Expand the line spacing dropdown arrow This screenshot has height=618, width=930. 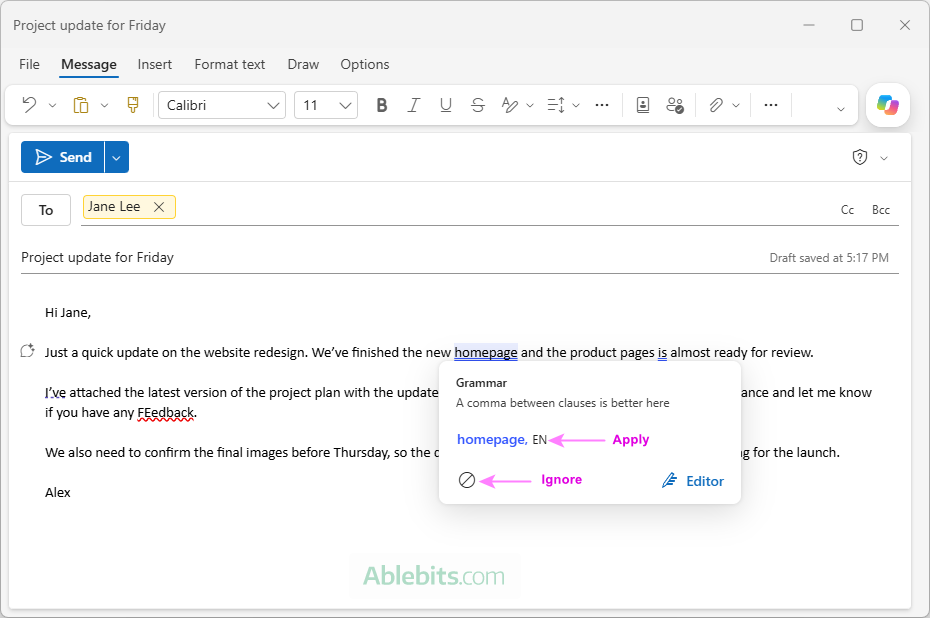point(575,106)
